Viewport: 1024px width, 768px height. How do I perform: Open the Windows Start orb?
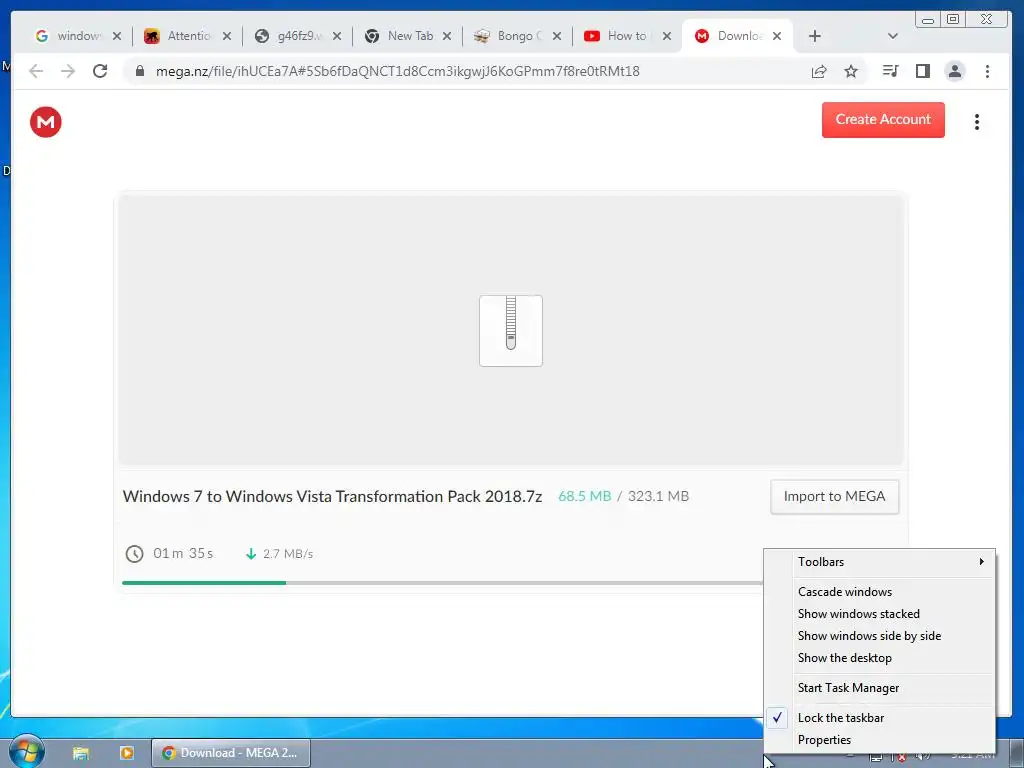(25, 752)
